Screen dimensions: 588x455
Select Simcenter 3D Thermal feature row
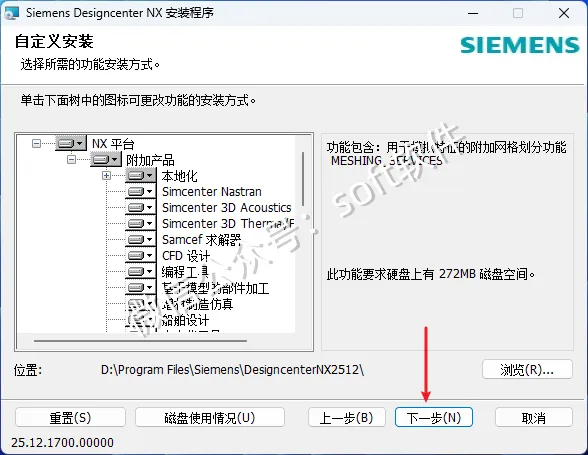[228, 224]
